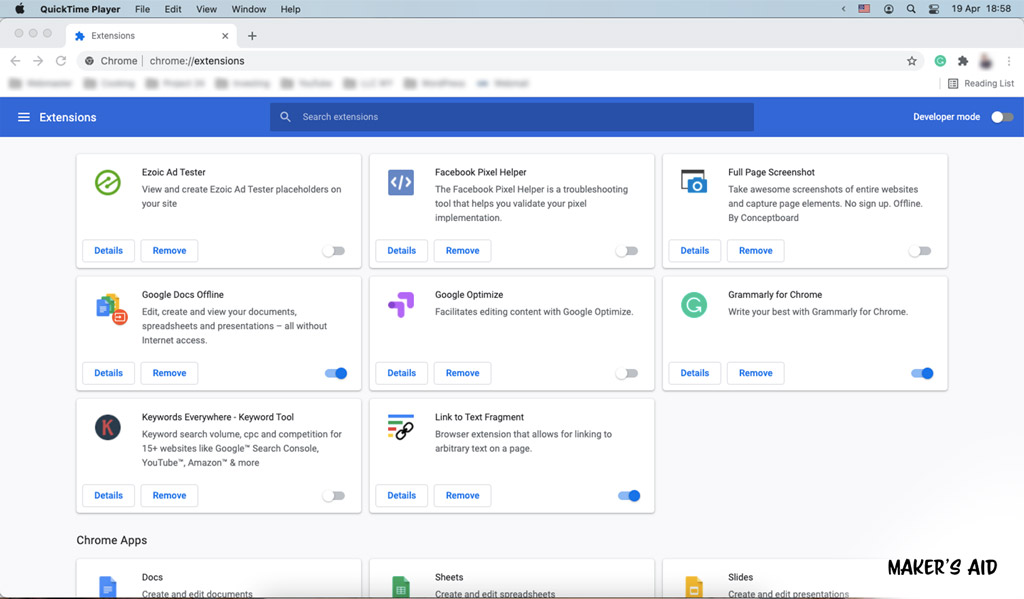Bookmark this page with the star icon

(912, 61)
